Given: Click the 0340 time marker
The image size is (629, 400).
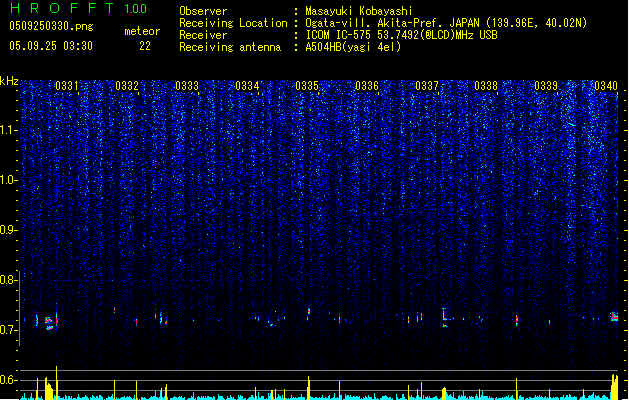Looking at the screenshot, I should point(606,86).
